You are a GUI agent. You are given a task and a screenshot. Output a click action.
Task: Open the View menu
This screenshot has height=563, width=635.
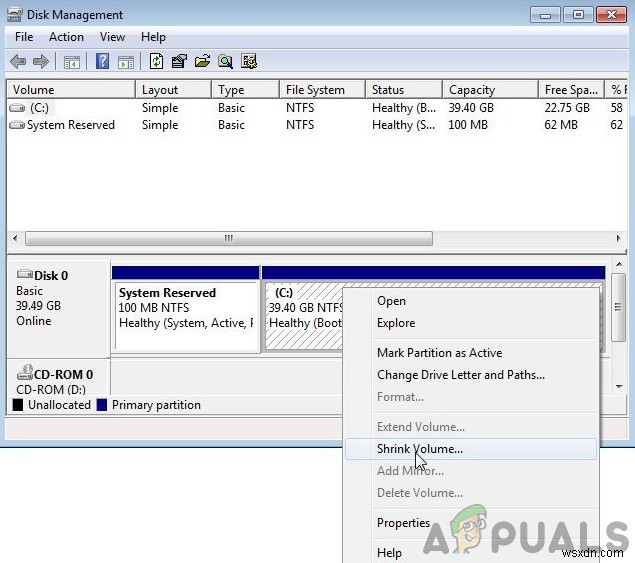pos(112,37)
